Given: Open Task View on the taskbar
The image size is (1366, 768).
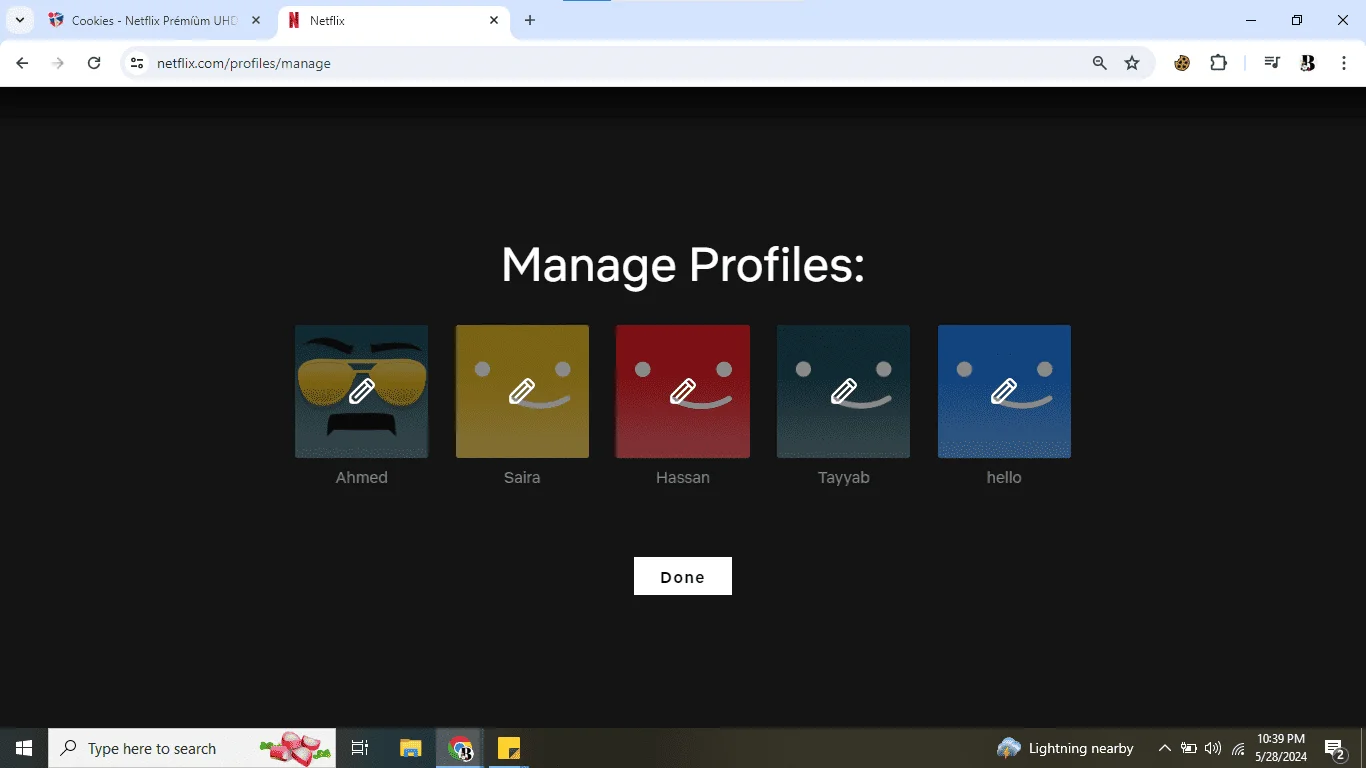Looking at the screenshot, I should (360, 748).
